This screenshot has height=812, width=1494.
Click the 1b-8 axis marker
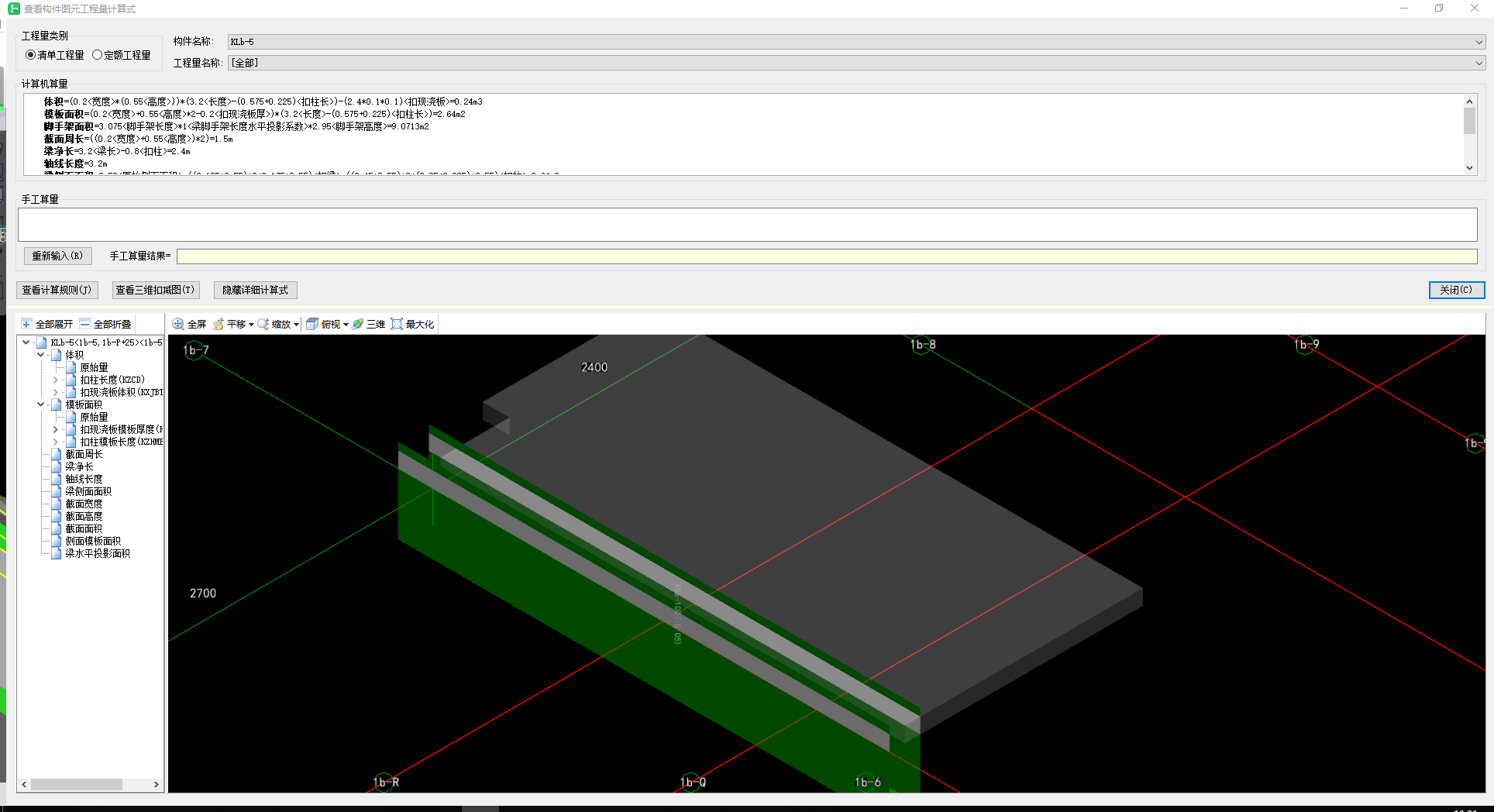click(923, 345)
